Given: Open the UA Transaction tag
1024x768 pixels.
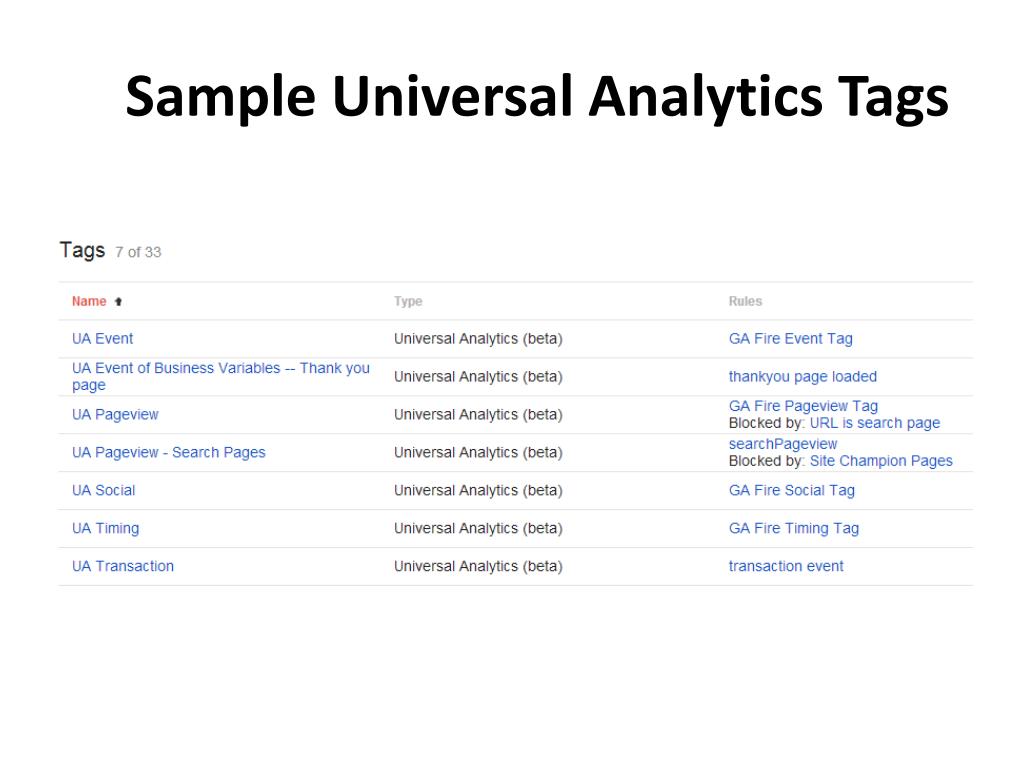Looking at the screenshot, I should point(123,566).
